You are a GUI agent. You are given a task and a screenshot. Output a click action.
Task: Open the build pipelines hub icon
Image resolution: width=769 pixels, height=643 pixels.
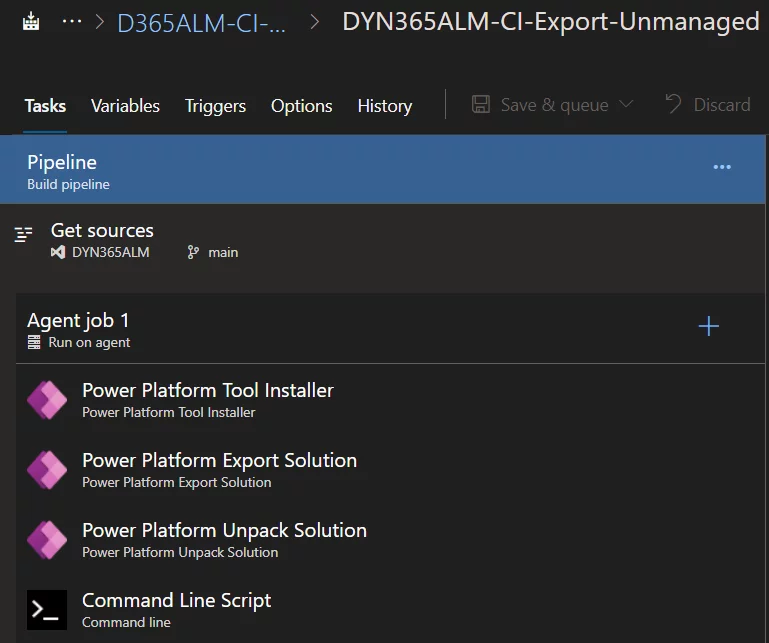click(x=31, y=22)
